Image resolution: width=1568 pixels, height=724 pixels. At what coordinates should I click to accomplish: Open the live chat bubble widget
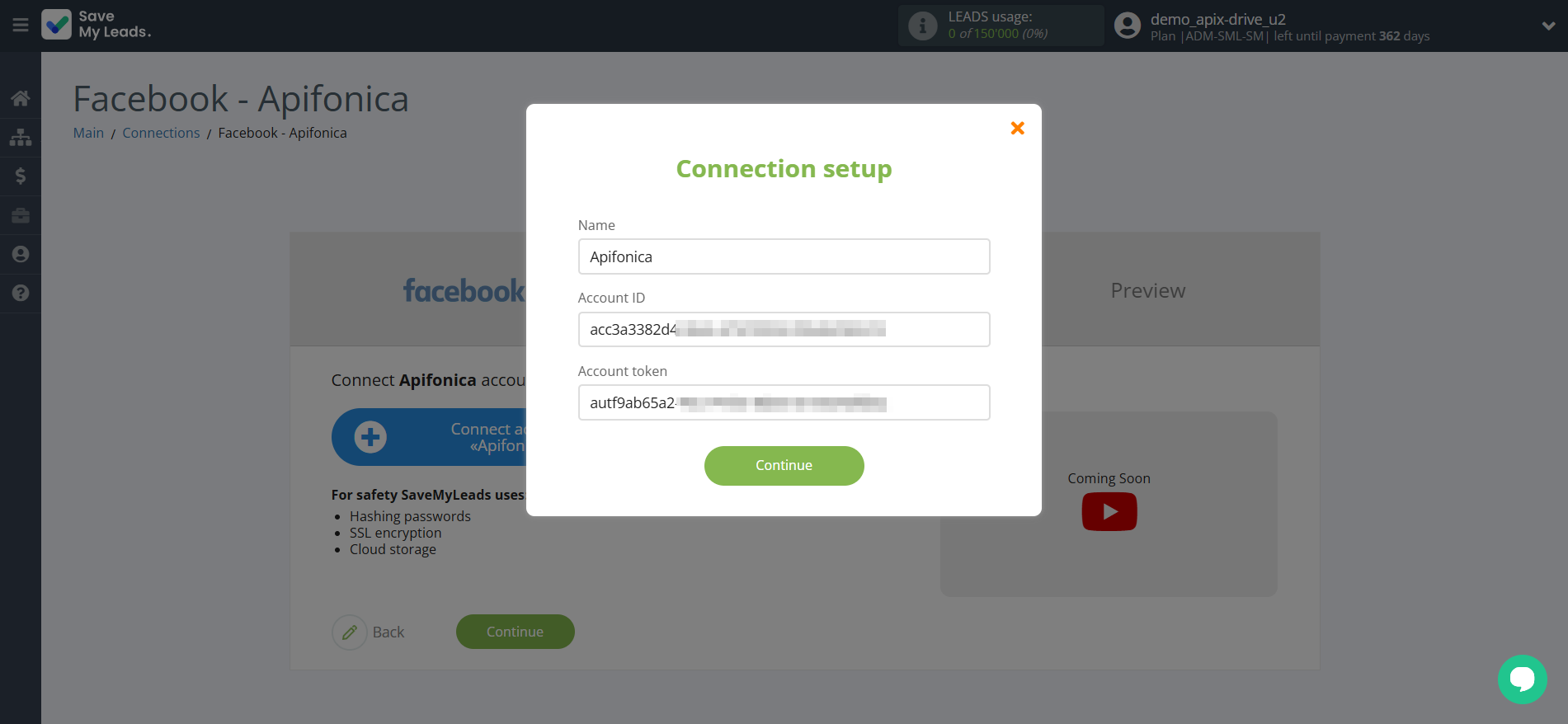click(x=1522, y=679)
